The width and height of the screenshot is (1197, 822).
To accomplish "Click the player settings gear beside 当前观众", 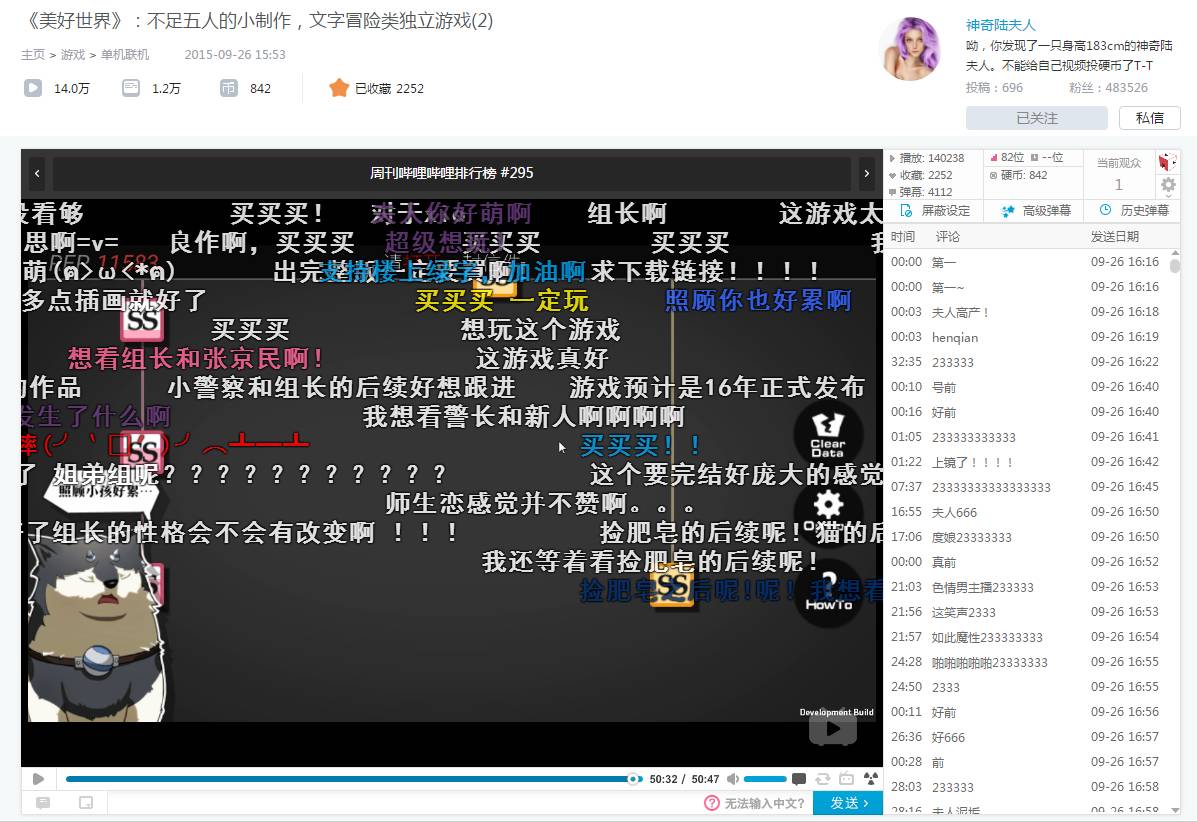I will (1167, 185).
